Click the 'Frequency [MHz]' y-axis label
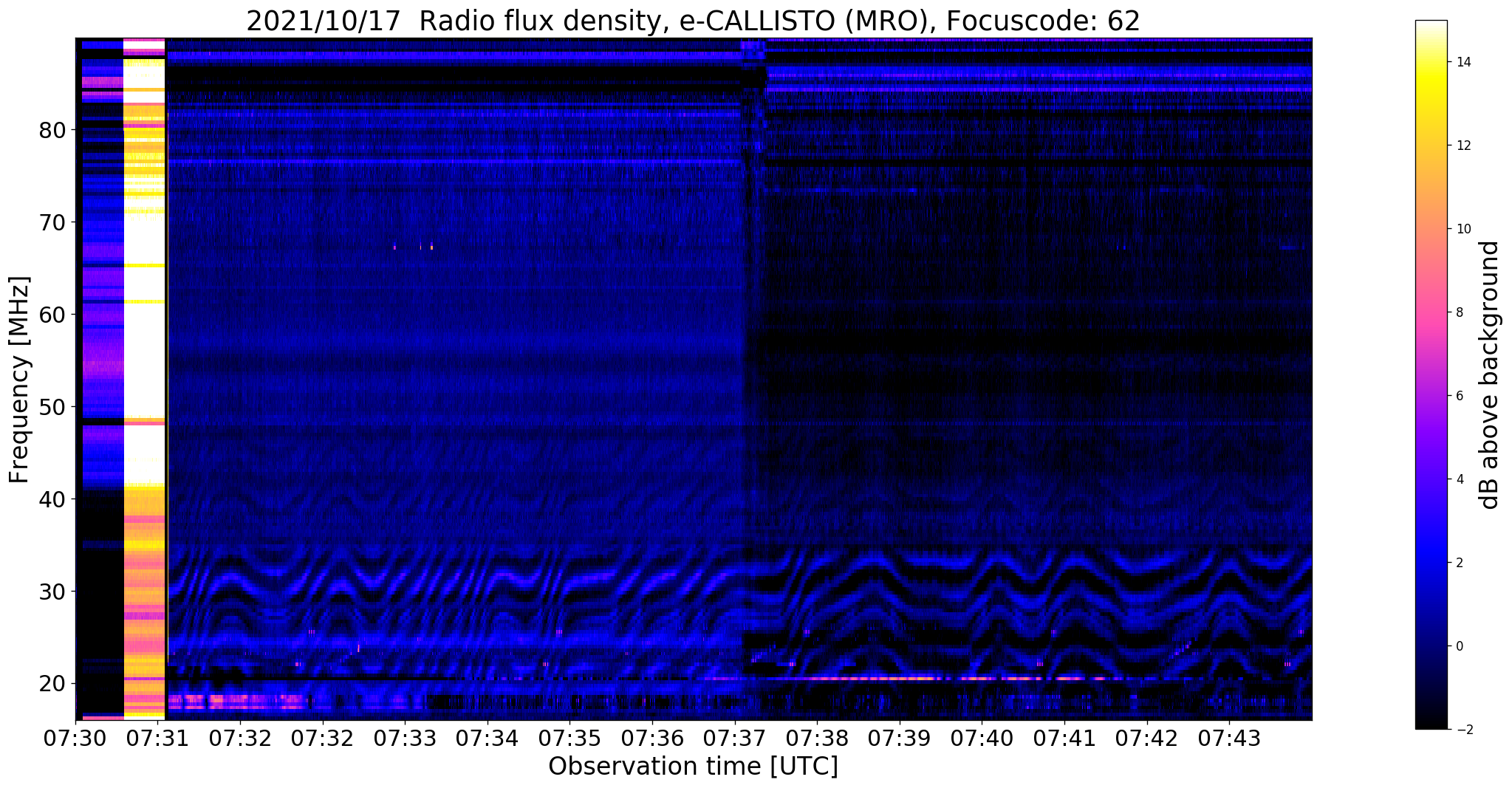This screenshot has height=788, width=1512. pyautogui.click(x=19, y=380)
